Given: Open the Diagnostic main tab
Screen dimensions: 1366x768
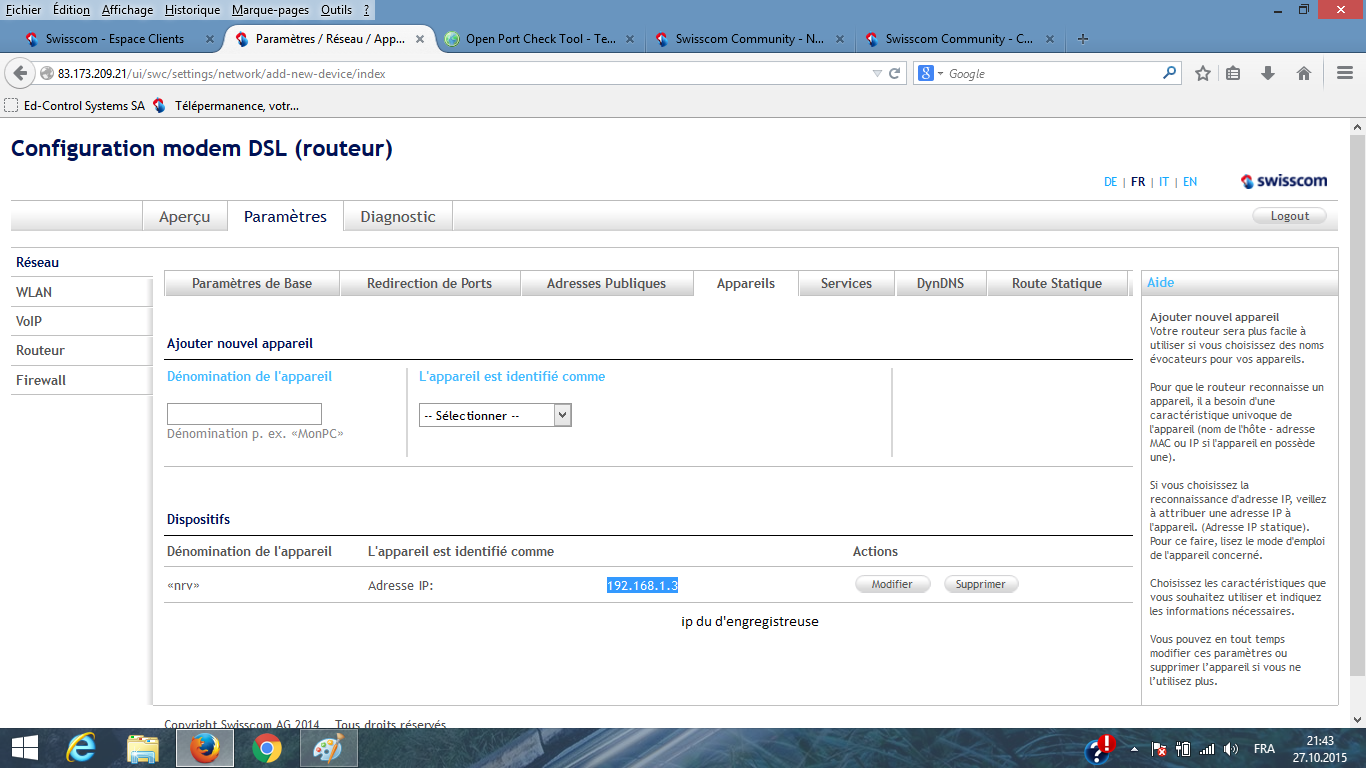Looking at the screenshot, I should coord(398,216).
